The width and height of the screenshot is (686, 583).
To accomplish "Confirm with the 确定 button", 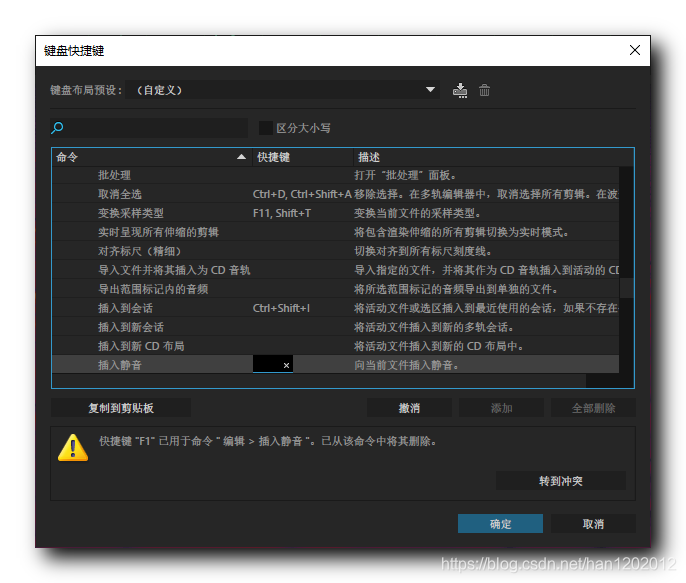I will (500, 524).
